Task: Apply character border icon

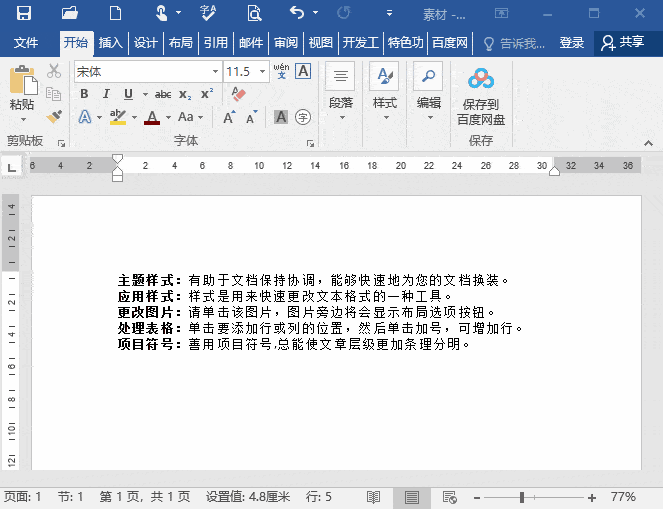Action: tap(303, 71)
